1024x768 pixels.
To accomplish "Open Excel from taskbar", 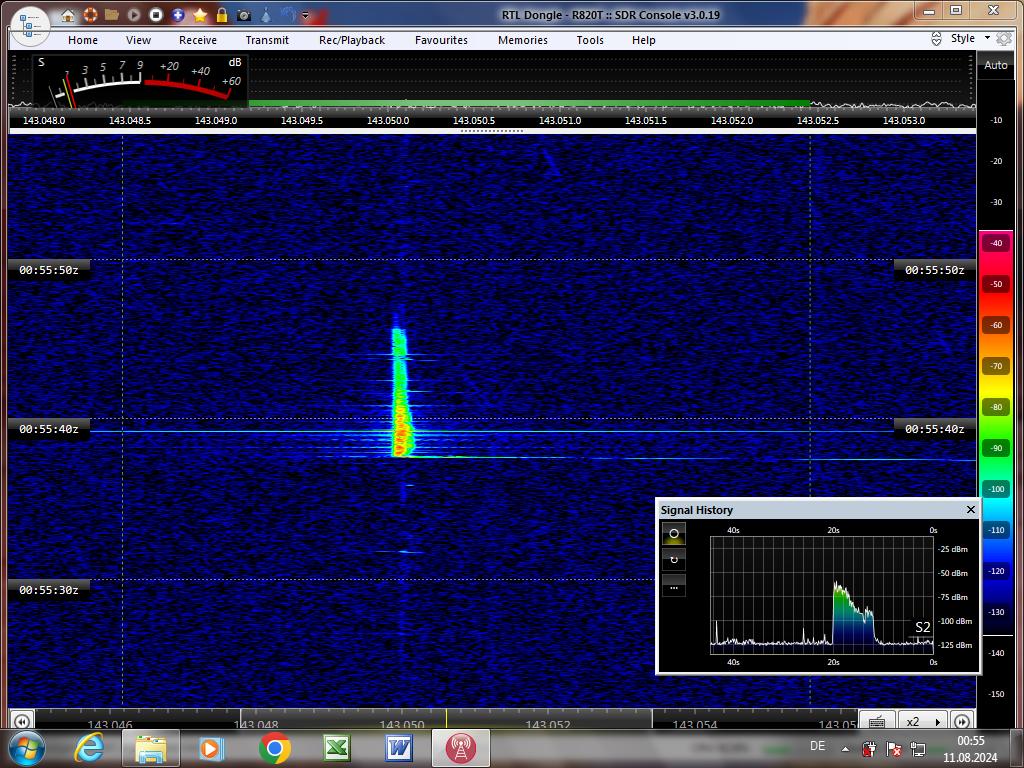I will (x=337, y=748).
